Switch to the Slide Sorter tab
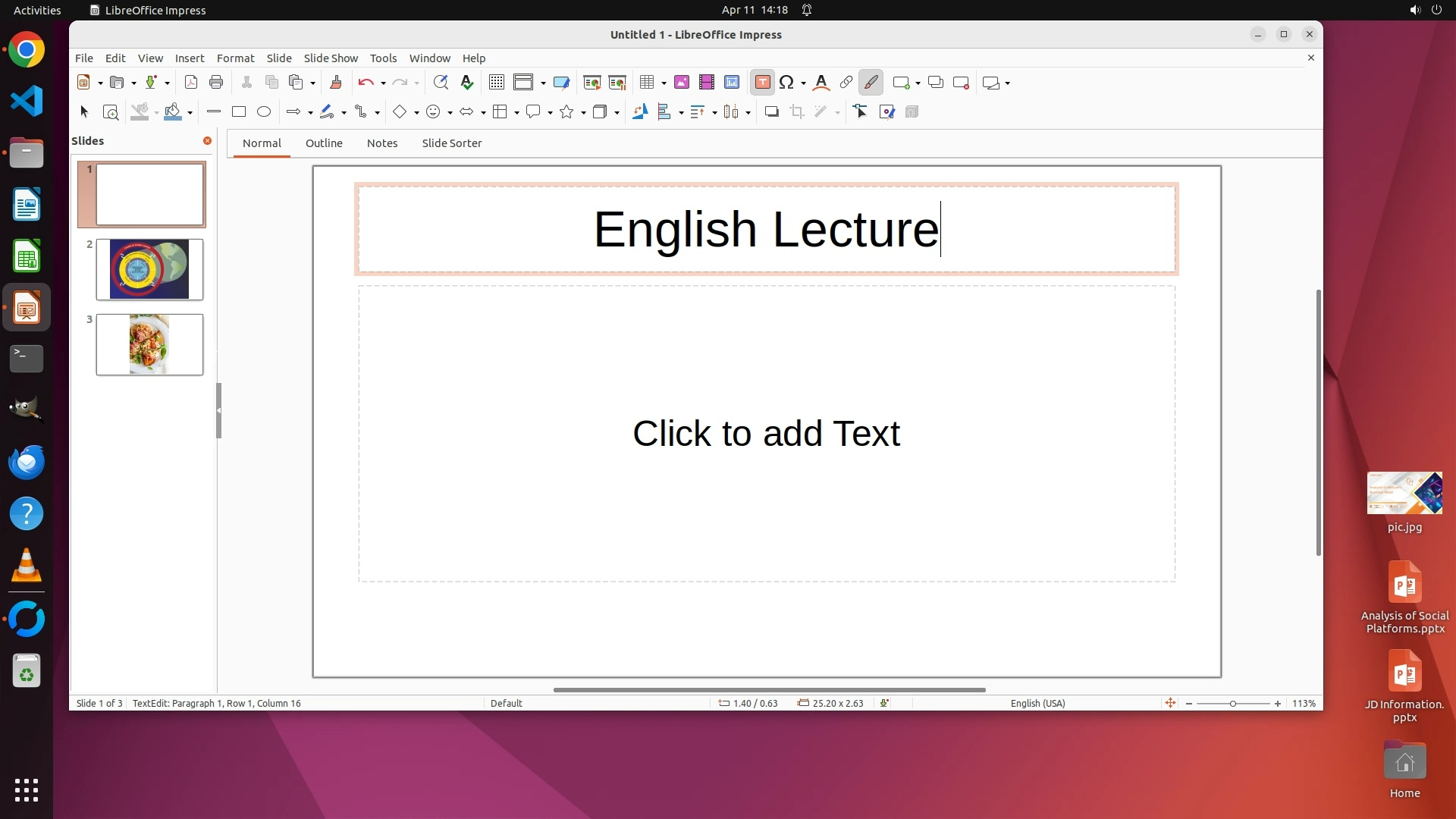 [x=451, y=143]
